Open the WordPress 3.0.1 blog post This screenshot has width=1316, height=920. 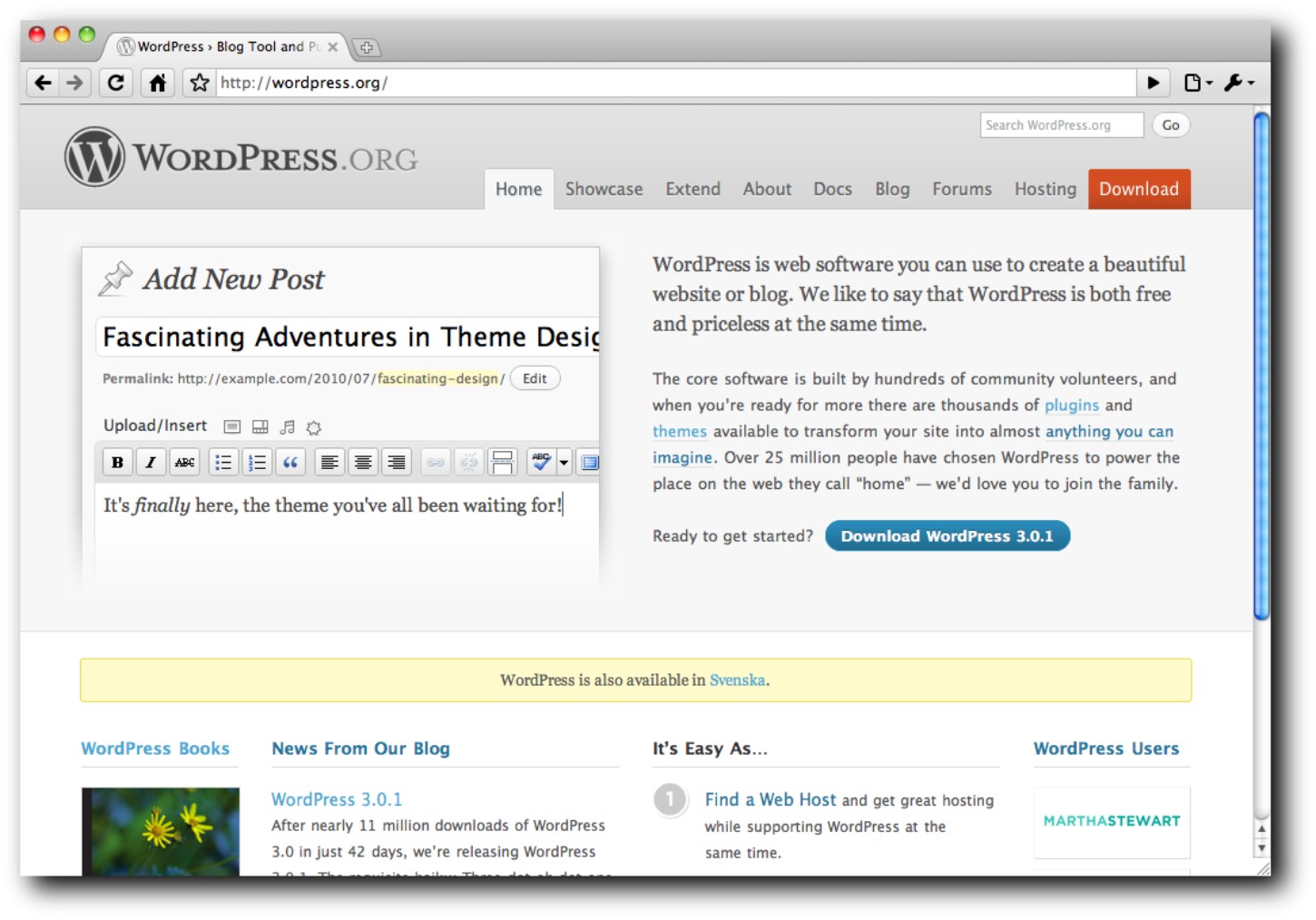point(337,799)
